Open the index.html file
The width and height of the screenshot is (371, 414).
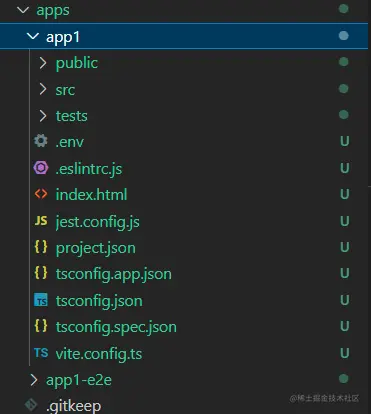point(91,194)
